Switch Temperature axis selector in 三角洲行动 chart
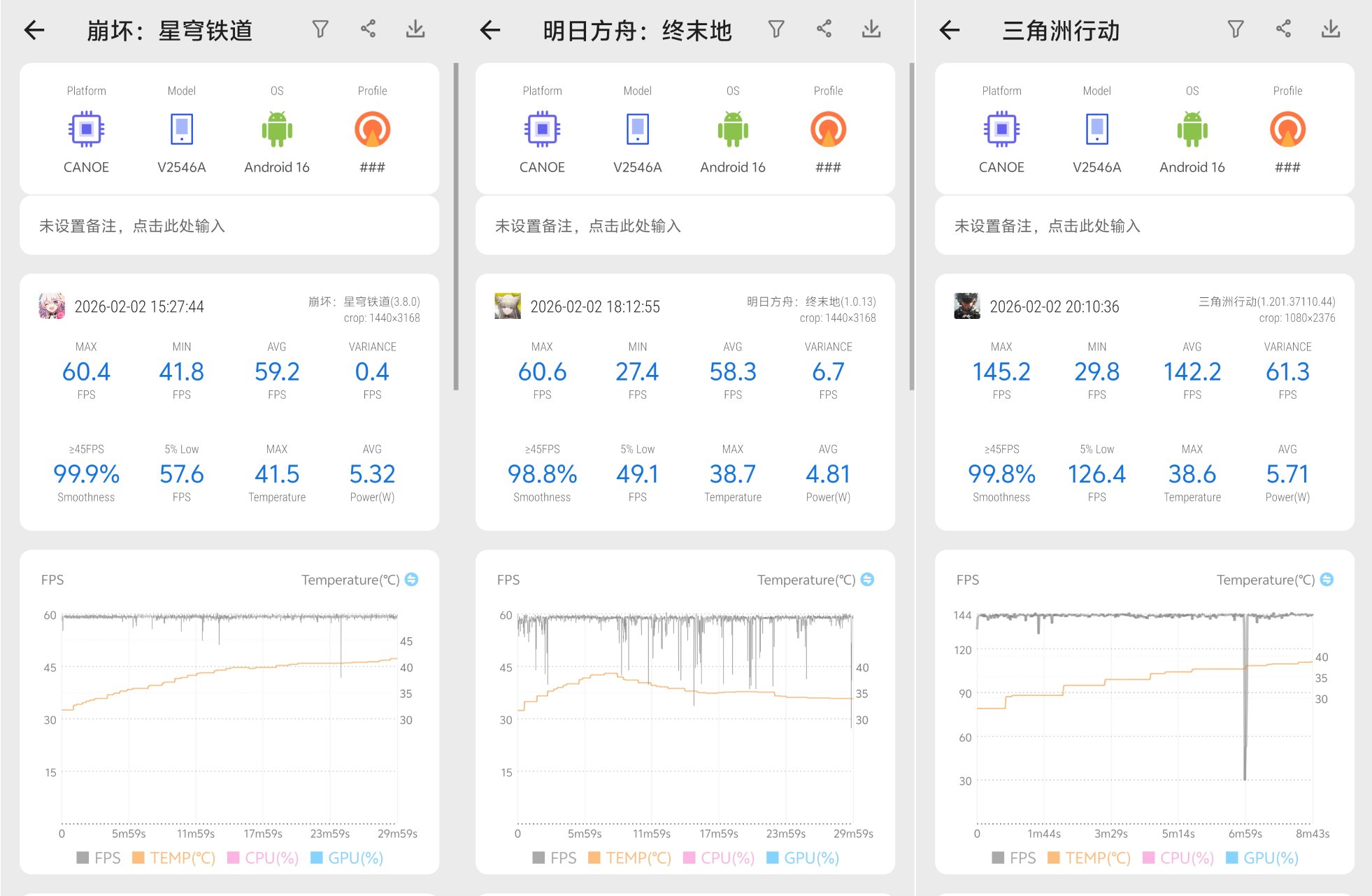The image size is (1372, 896). [x=1327, y=579]
